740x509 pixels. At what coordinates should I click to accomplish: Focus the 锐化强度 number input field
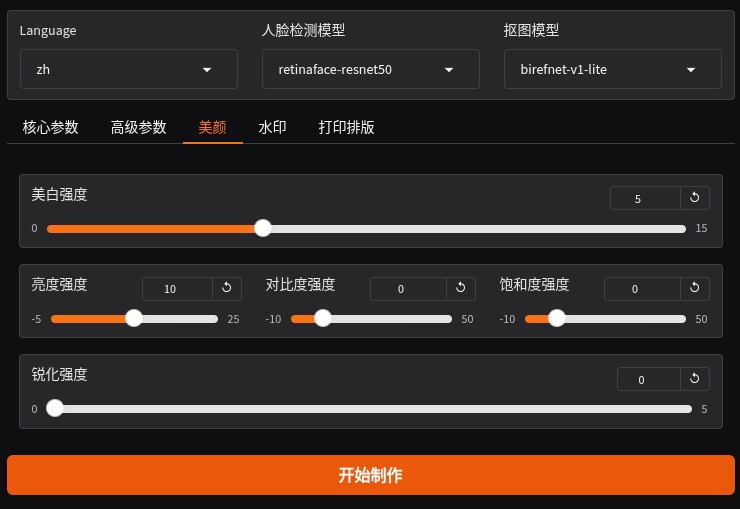click(649, 379)
